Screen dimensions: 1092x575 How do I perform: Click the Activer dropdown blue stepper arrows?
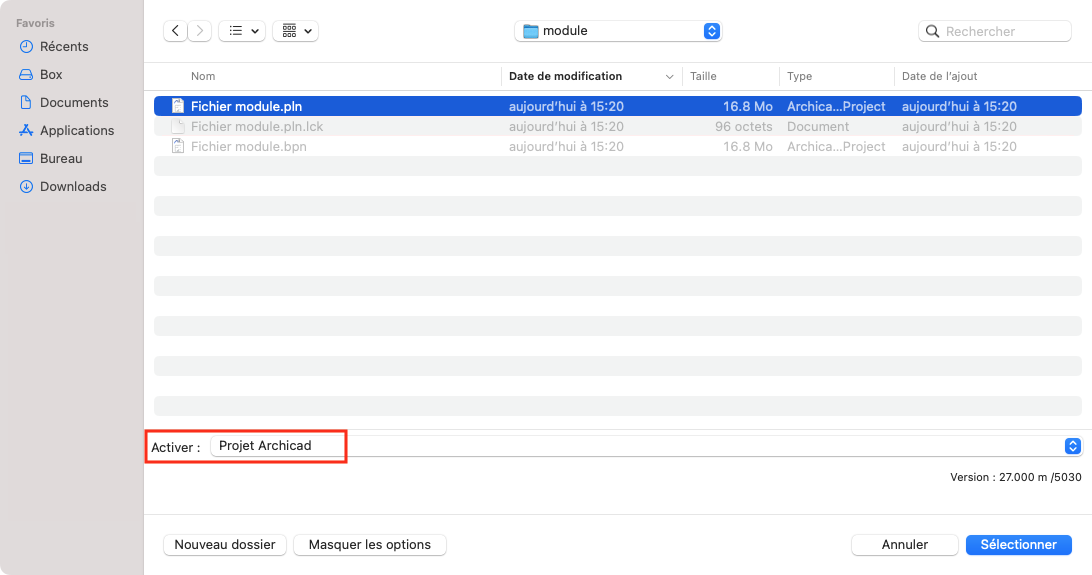1072,446
